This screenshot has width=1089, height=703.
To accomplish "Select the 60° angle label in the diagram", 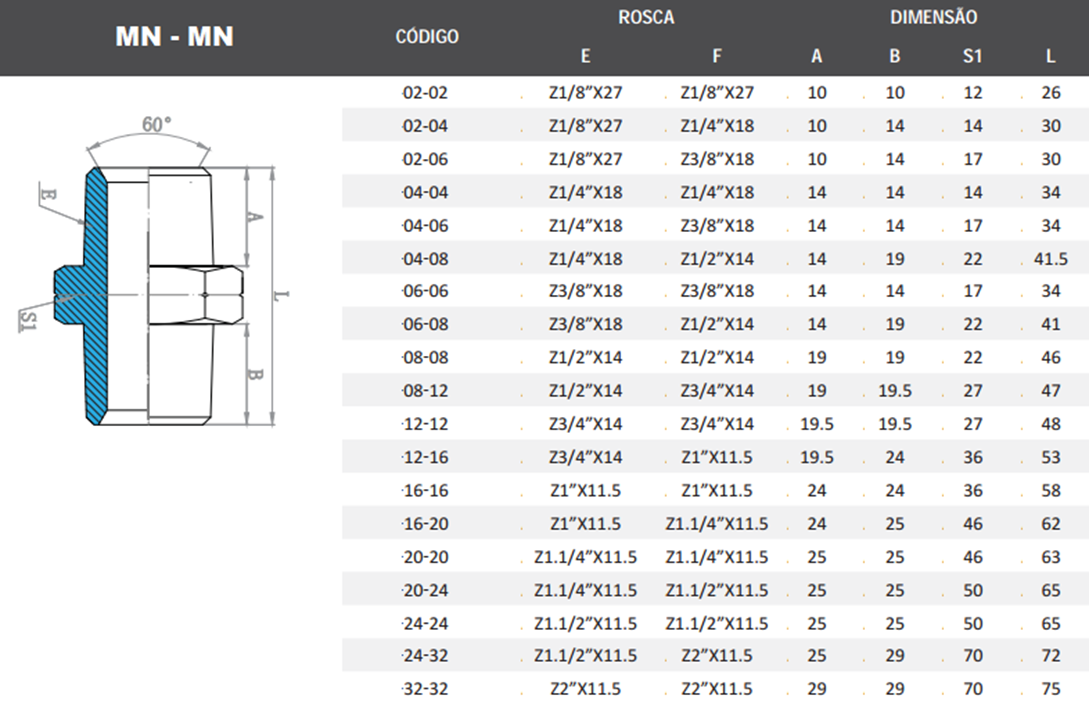I will (x=156, y=125).
